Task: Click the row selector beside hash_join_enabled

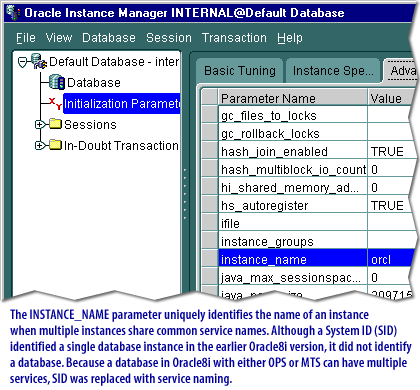Action: pos(210,151)
